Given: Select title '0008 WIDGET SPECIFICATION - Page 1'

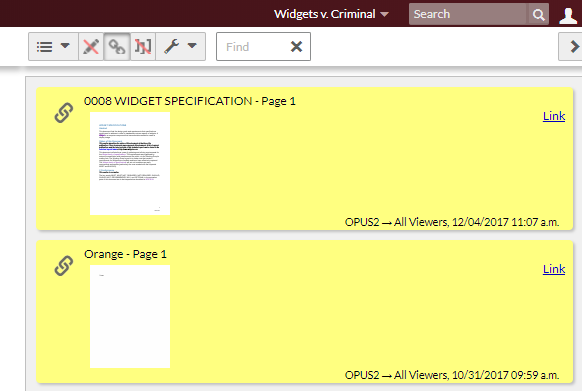Looking at the screenshot, I should 190,101.
